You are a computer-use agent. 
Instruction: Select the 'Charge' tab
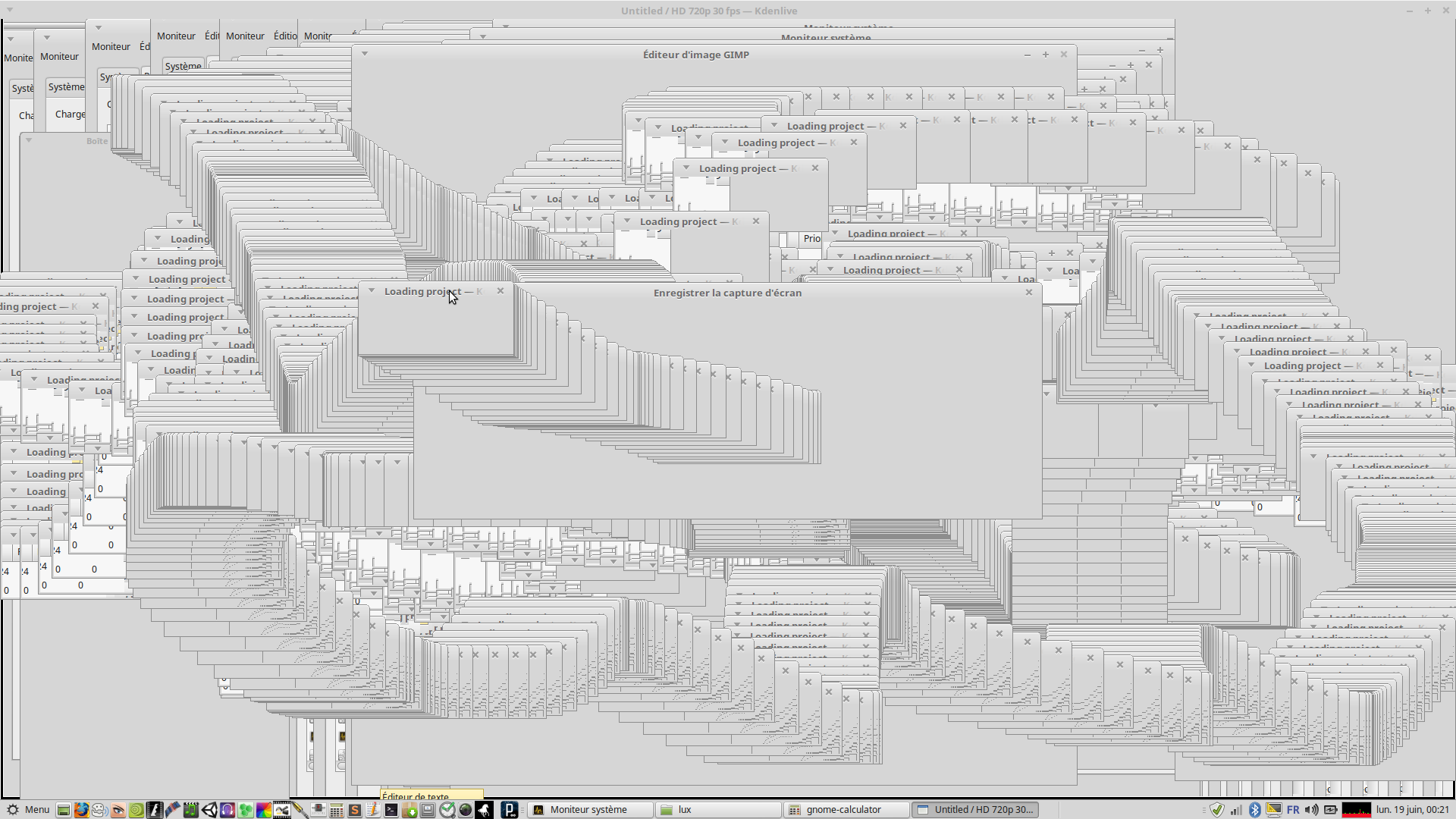(70, 115)
